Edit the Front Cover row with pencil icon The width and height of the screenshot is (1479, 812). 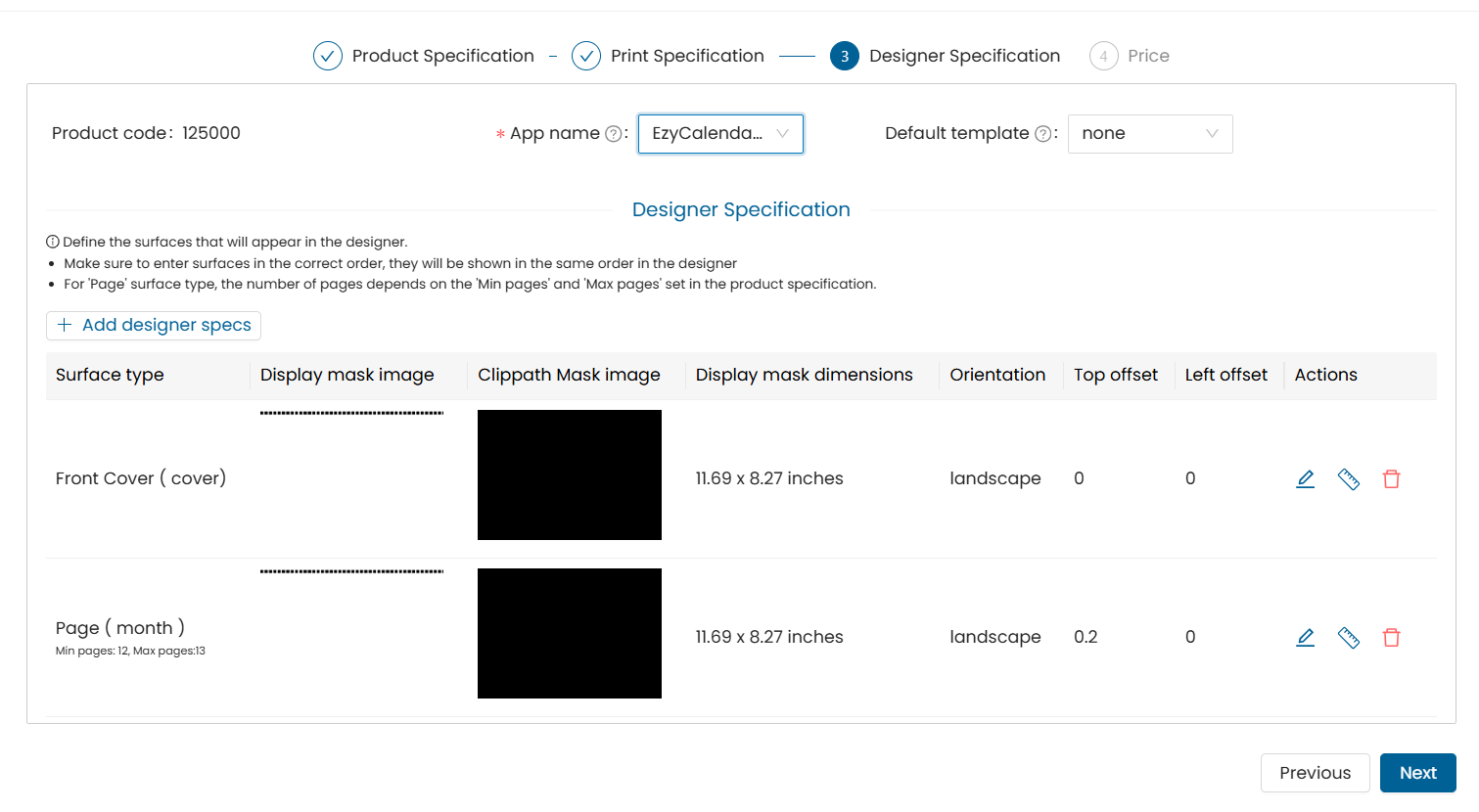(1305, 479)
